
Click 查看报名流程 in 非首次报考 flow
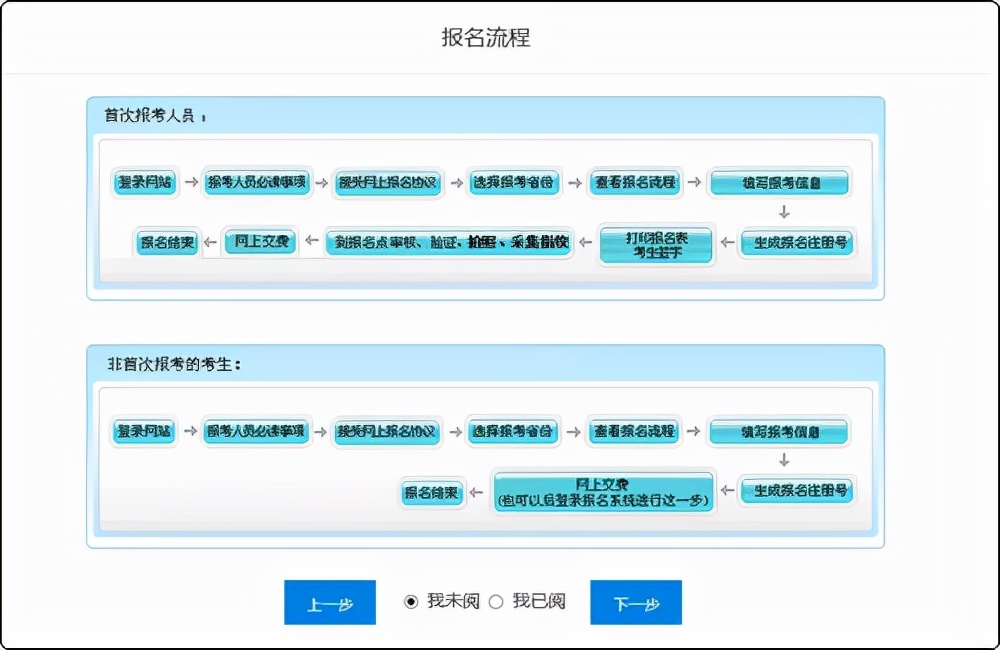(x=635, y=432)
